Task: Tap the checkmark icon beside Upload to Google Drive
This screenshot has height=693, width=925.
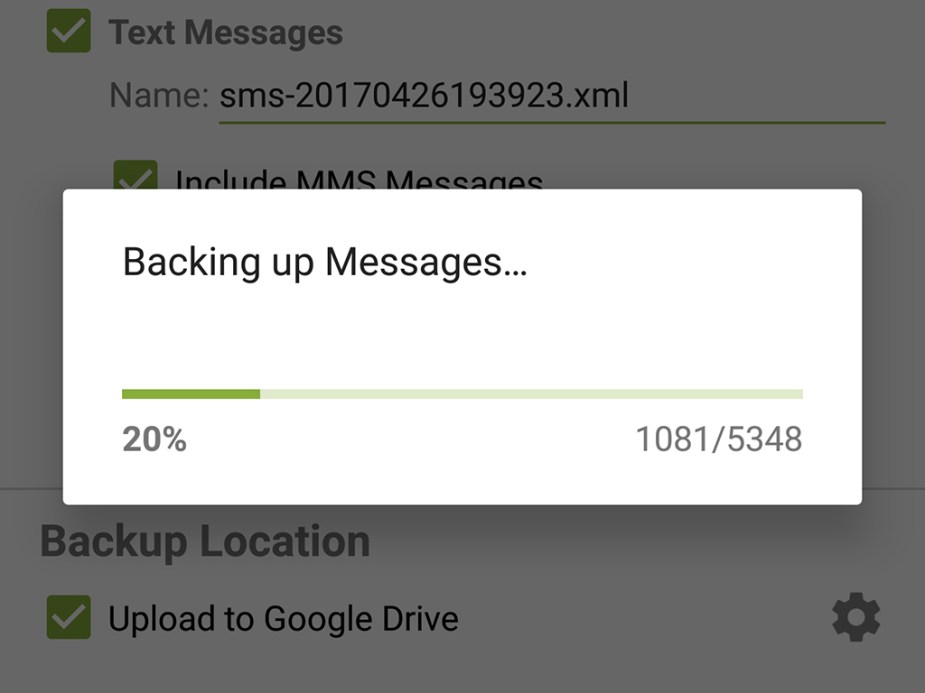Action: (68, 617)
